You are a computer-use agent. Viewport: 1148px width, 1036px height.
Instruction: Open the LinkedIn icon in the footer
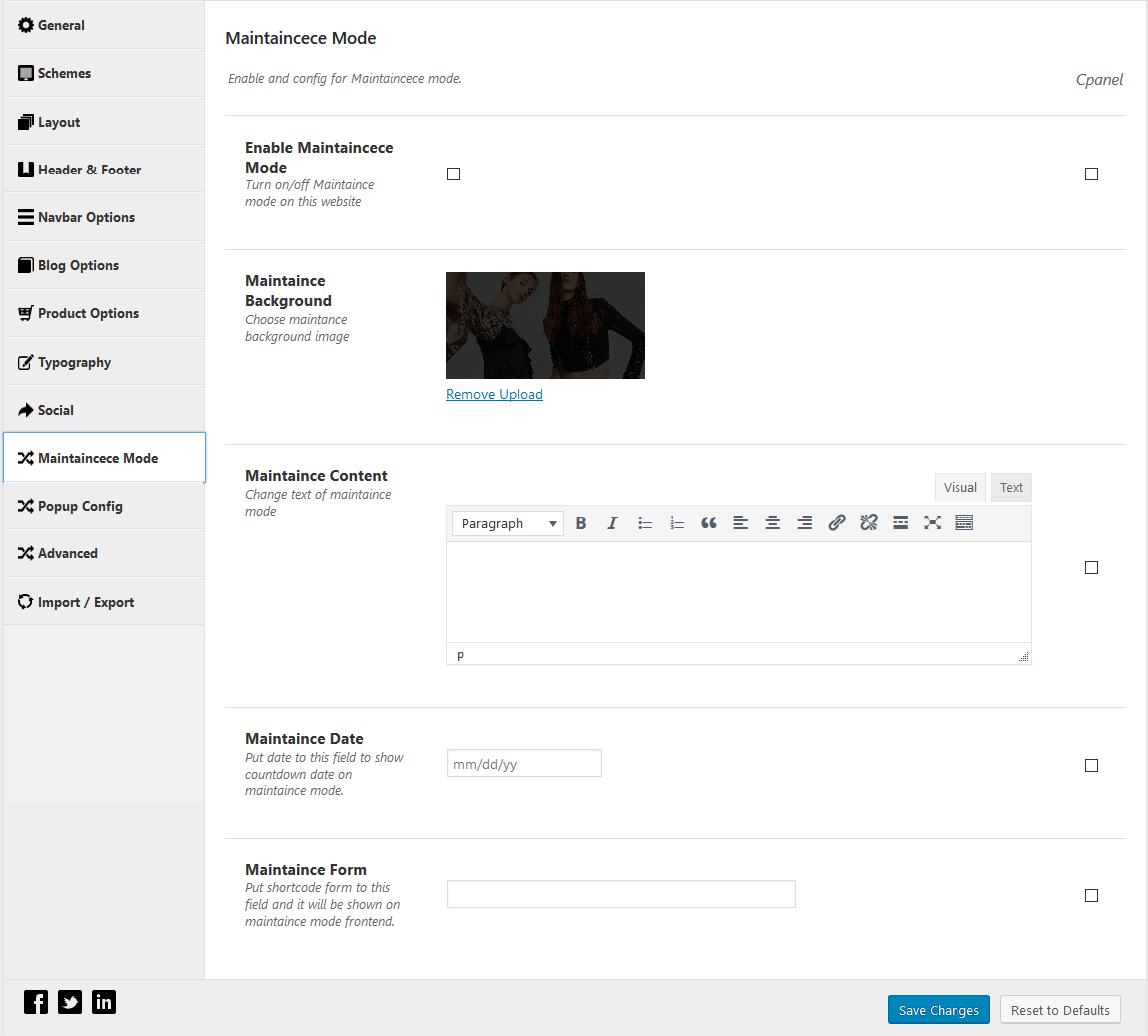click(x=104, y=1001)
